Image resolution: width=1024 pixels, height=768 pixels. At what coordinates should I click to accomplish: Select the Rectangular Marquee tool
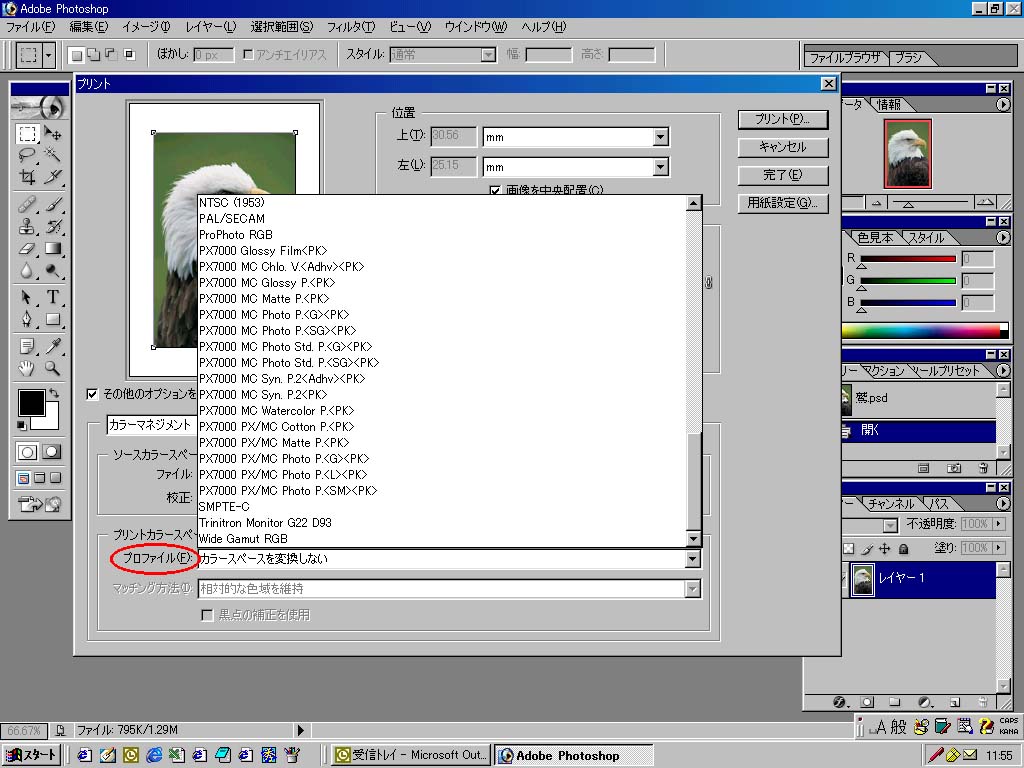point(28,134)
